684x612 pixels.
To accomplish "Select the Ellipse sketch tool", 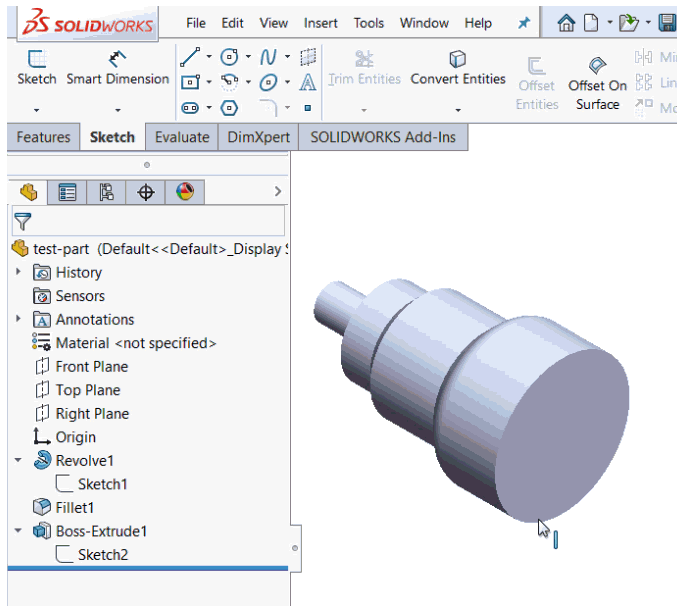I will [268, 82].
